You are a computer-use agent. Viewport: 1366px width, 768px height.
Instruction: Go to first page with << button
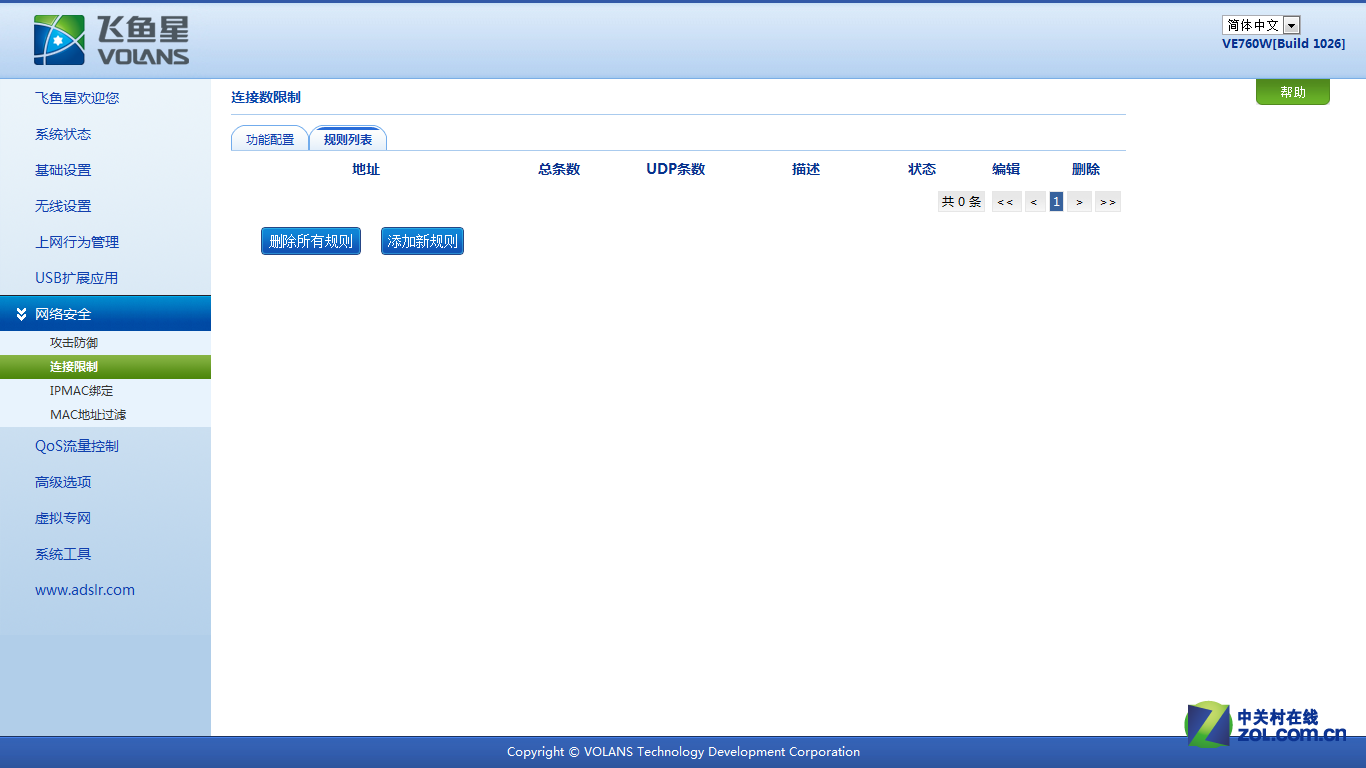pyautogui.click(x=1006, y=202)
